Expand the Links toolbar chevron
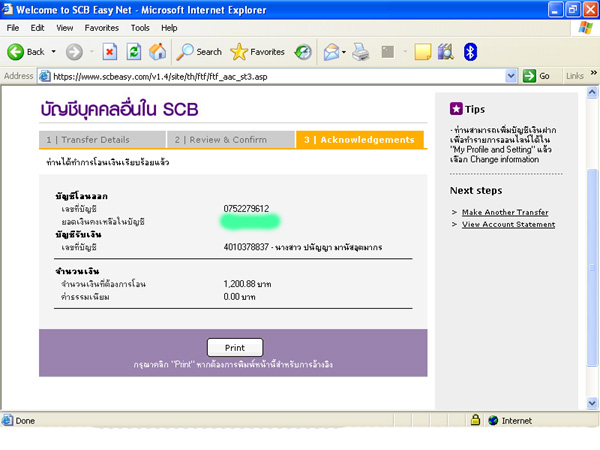600x450 pixels. coord(593,72)
